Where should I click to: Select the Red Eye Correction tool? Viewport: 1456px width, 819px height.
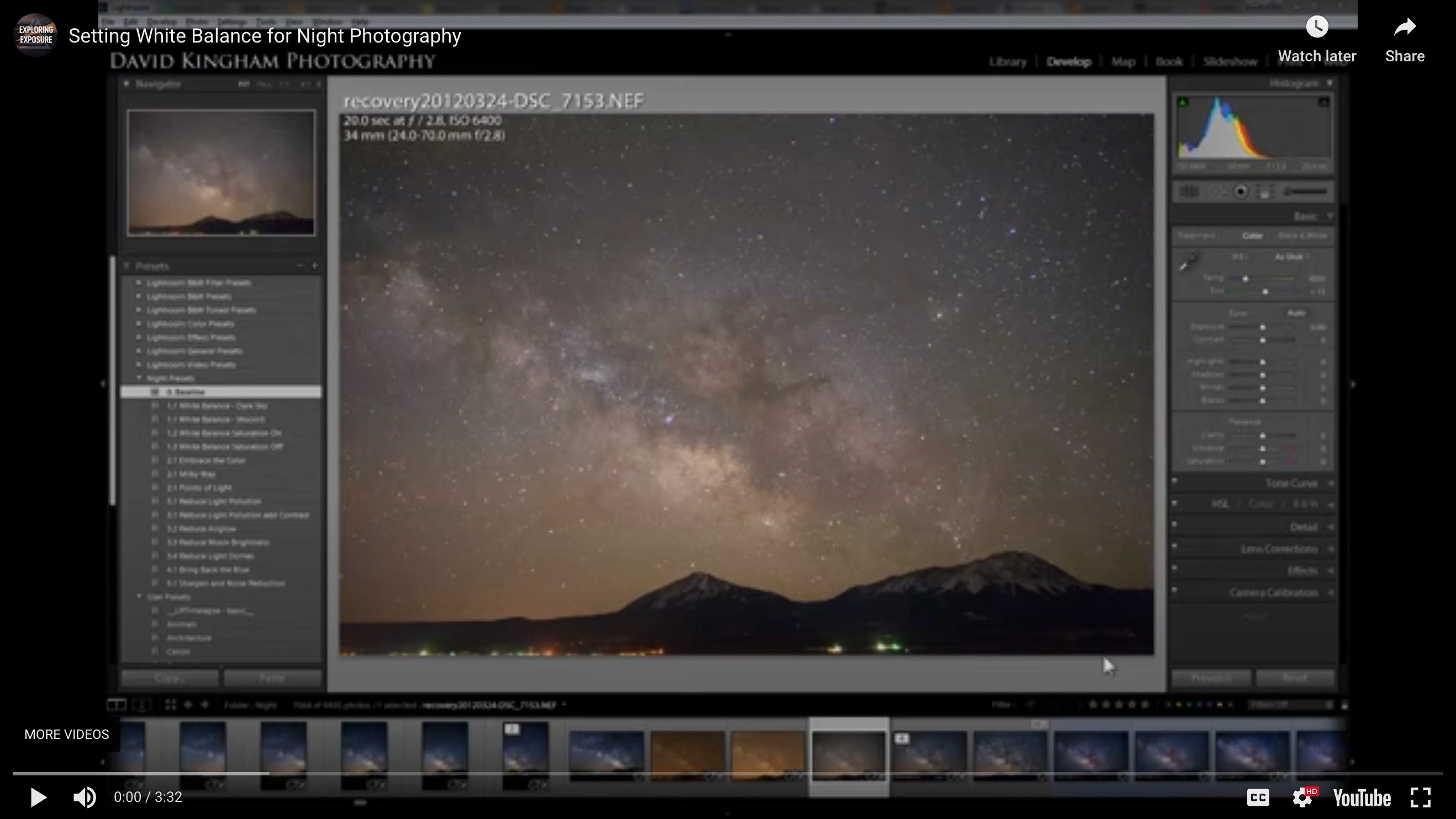[x=1241, y=192]
